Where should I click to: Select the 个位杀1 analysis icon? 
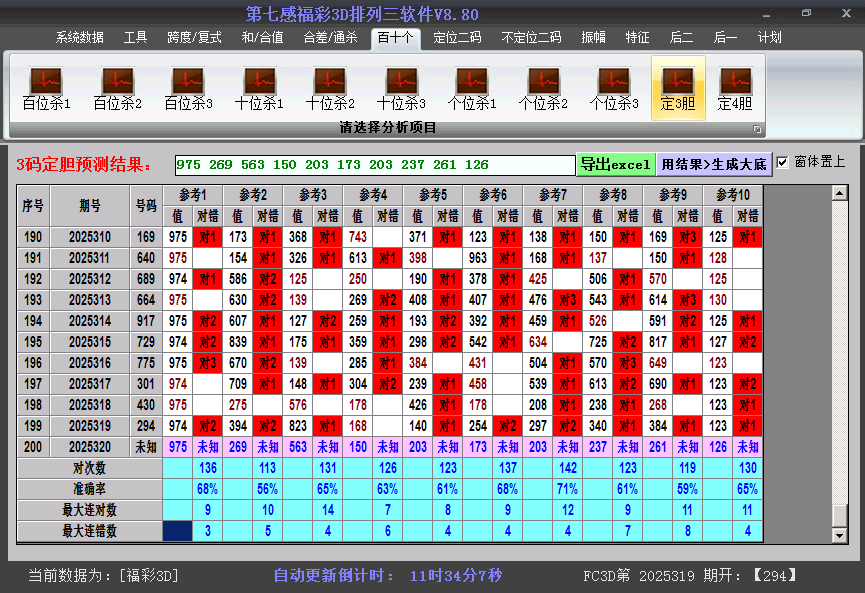(x=472, y=88)
